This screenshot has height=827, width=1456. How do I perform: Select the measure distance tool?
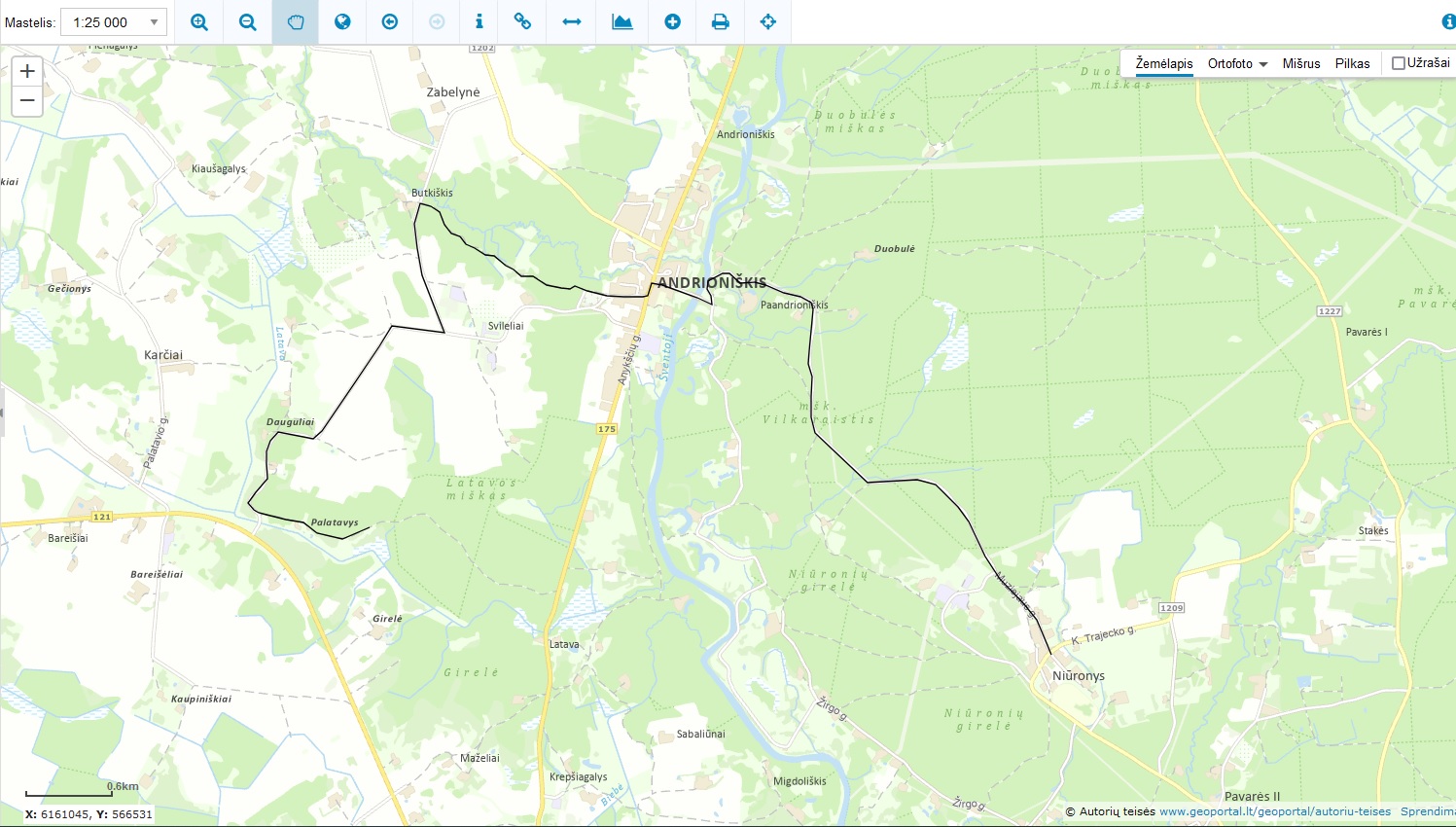point(572,21)
